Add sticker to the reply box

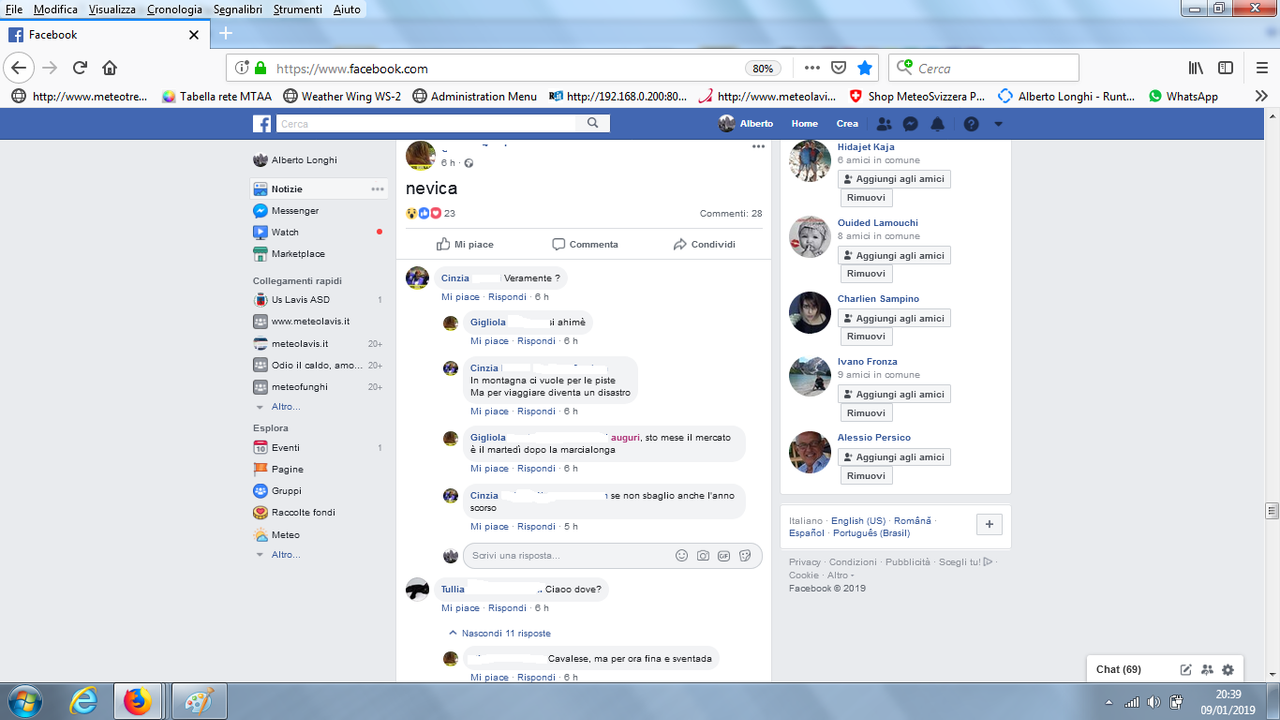[x=745, y=555]
